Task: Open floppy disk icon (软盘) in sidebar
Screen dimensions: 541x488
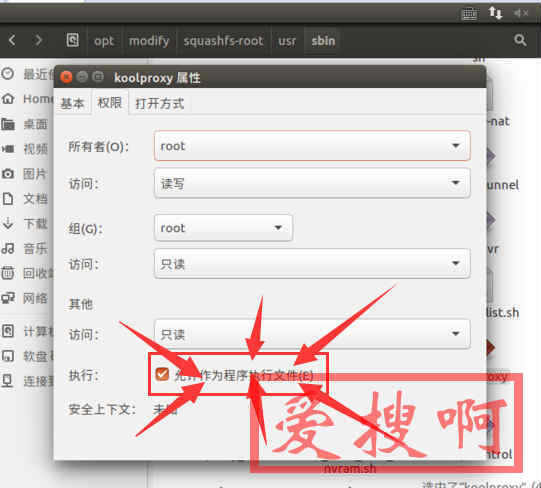Action: (8, 356)
